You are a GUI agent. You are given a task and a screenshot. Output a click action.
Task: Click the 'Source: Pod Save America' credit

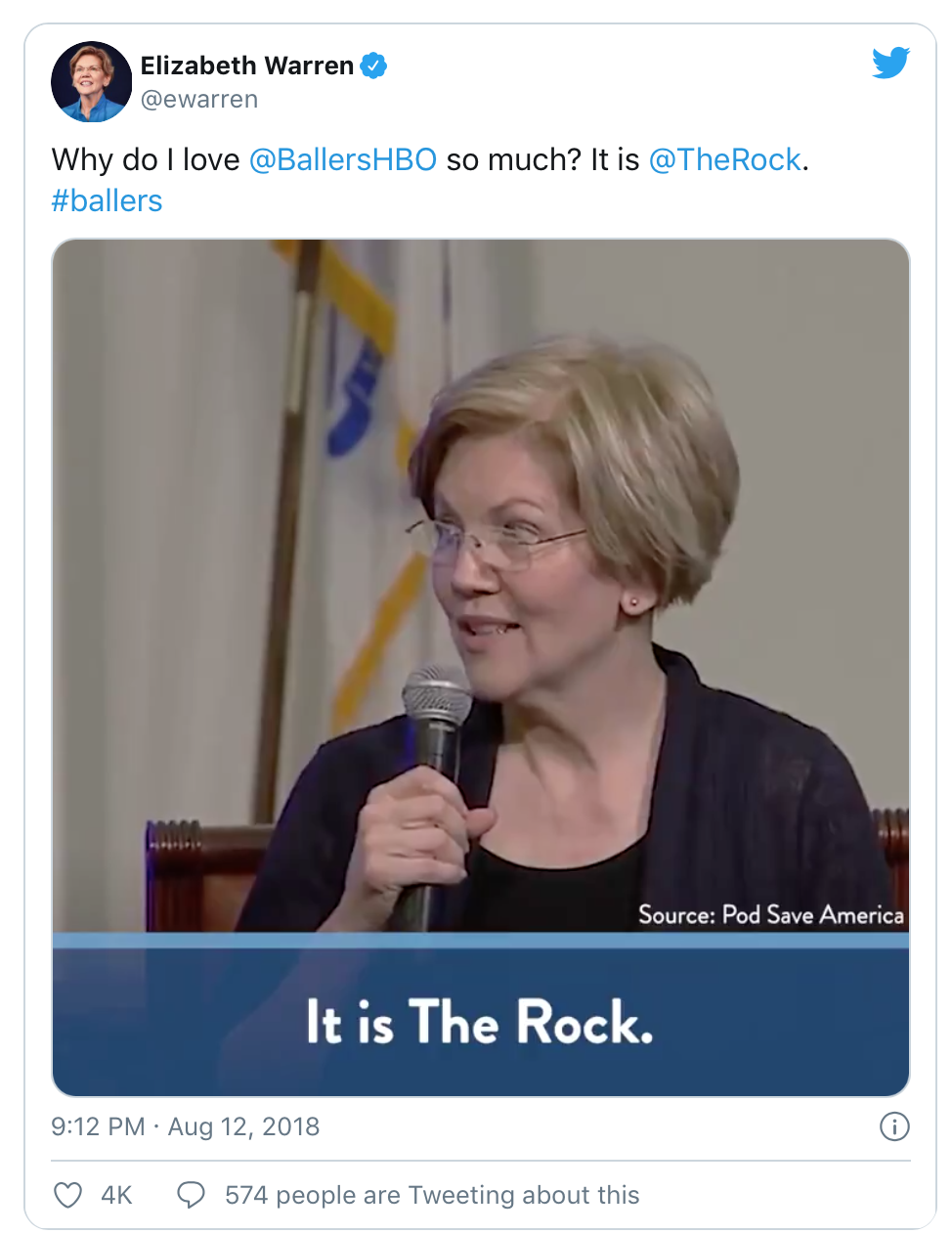tap(770, 915)
